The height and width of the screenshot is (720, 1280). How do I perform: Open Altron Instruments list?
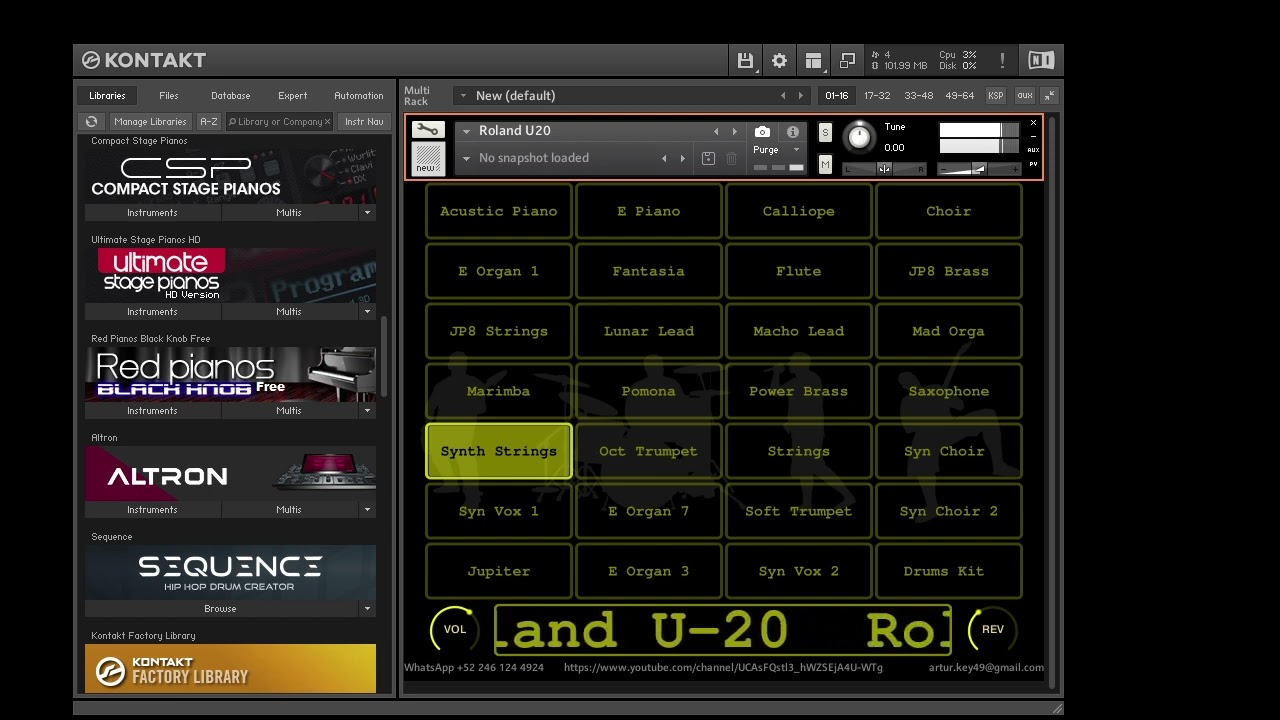[153, 510]
